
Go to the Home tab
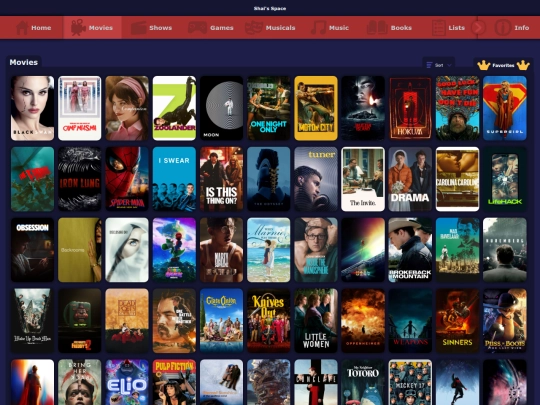tap(33, 28)
